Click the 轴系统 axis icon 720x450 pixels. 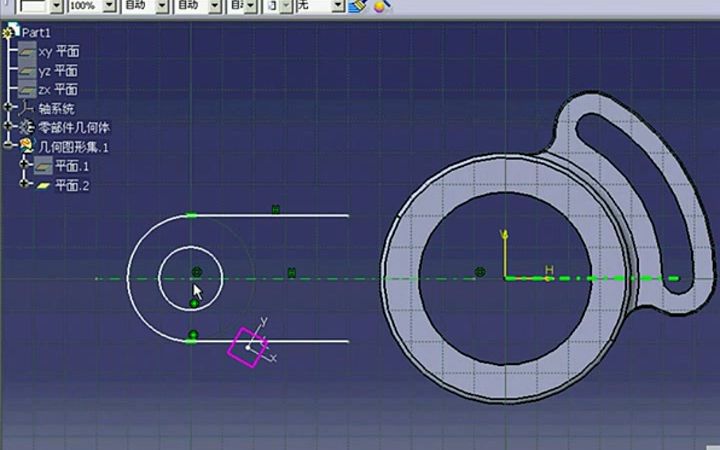pos(26,108)
